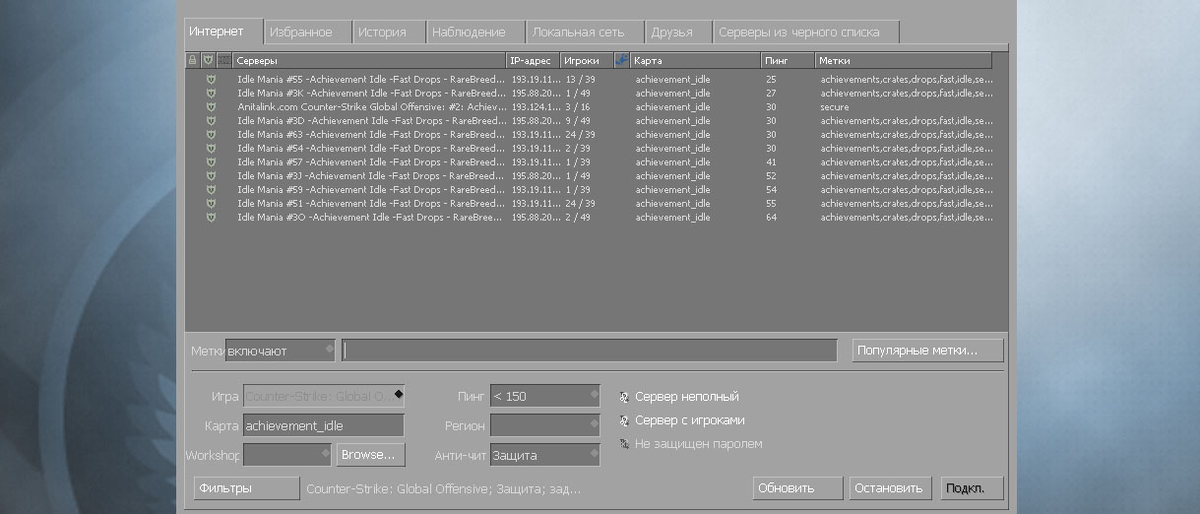Open the Анти-чит dropdown showing Защита
Viewport: 1200px width, 514px height.
coord(545,455)
